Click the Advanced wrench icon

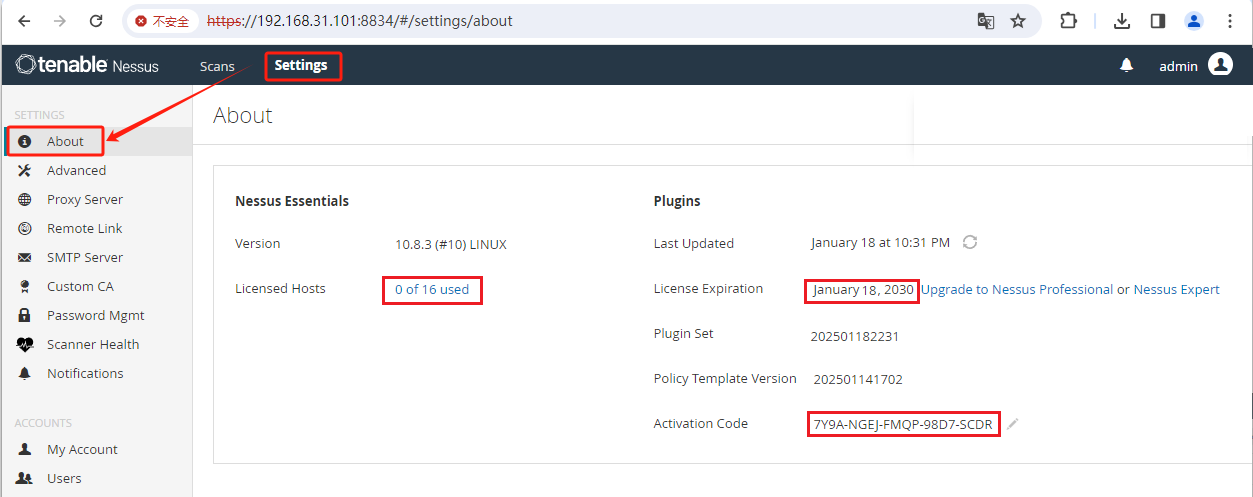pyautogui.click(x=25, y=170)
